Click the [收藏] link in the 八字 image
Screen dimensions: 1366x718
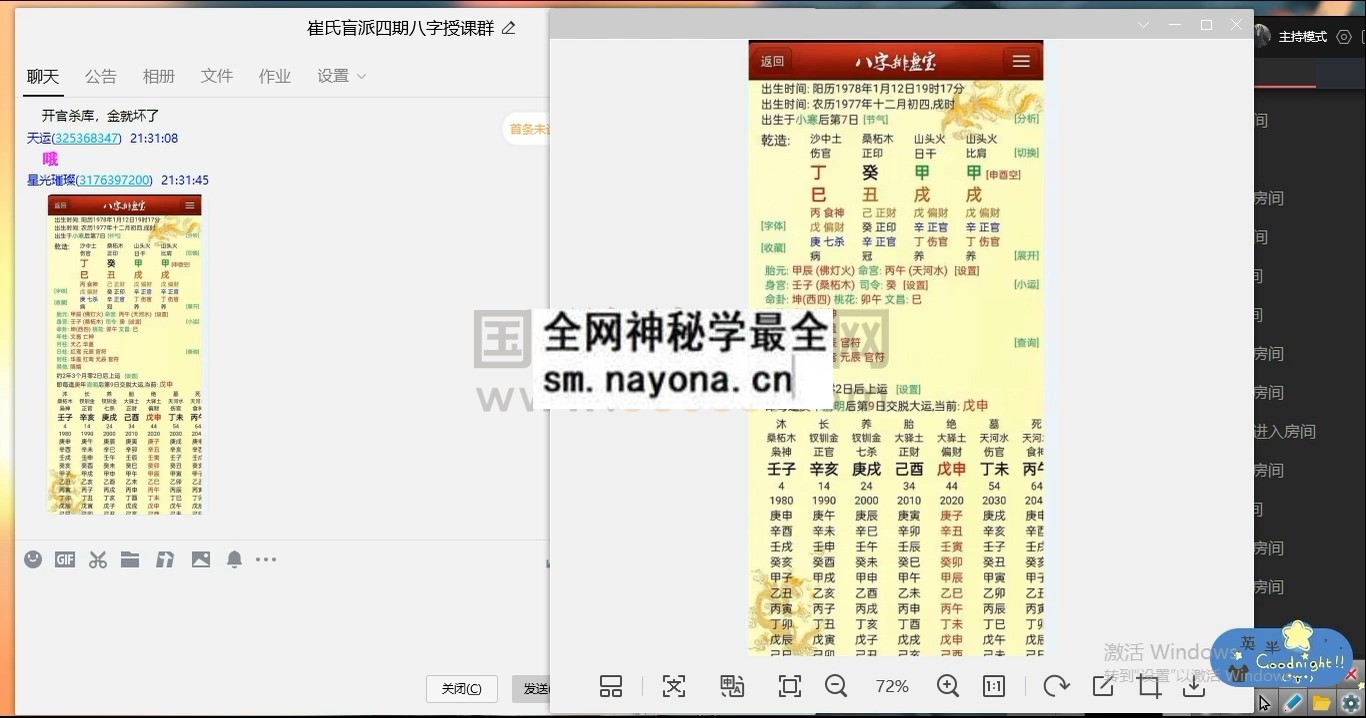tap(773, 247)
